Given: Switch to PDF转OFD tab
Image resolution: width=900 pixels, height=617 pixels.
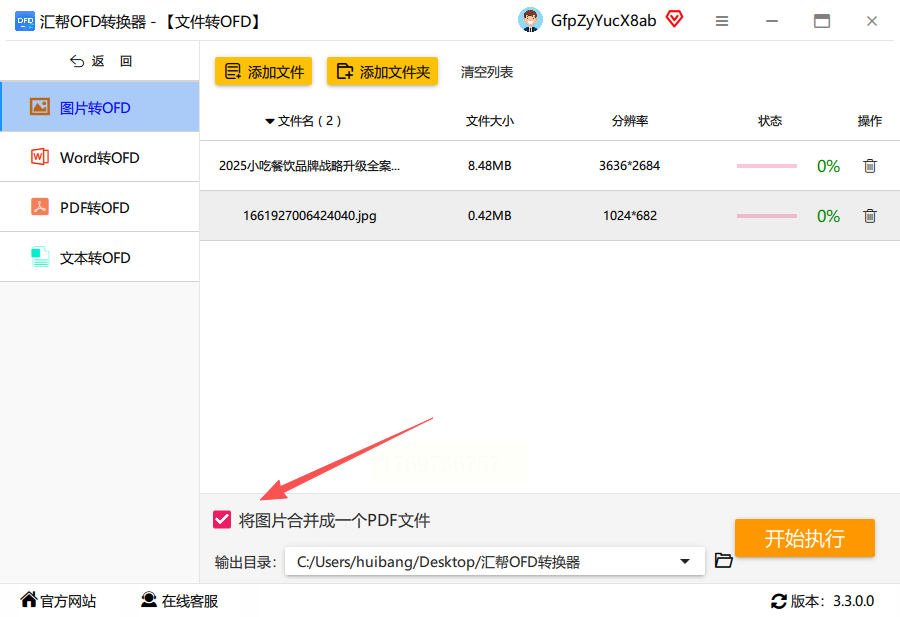Looking at the screenshot, I should point(100,207).
